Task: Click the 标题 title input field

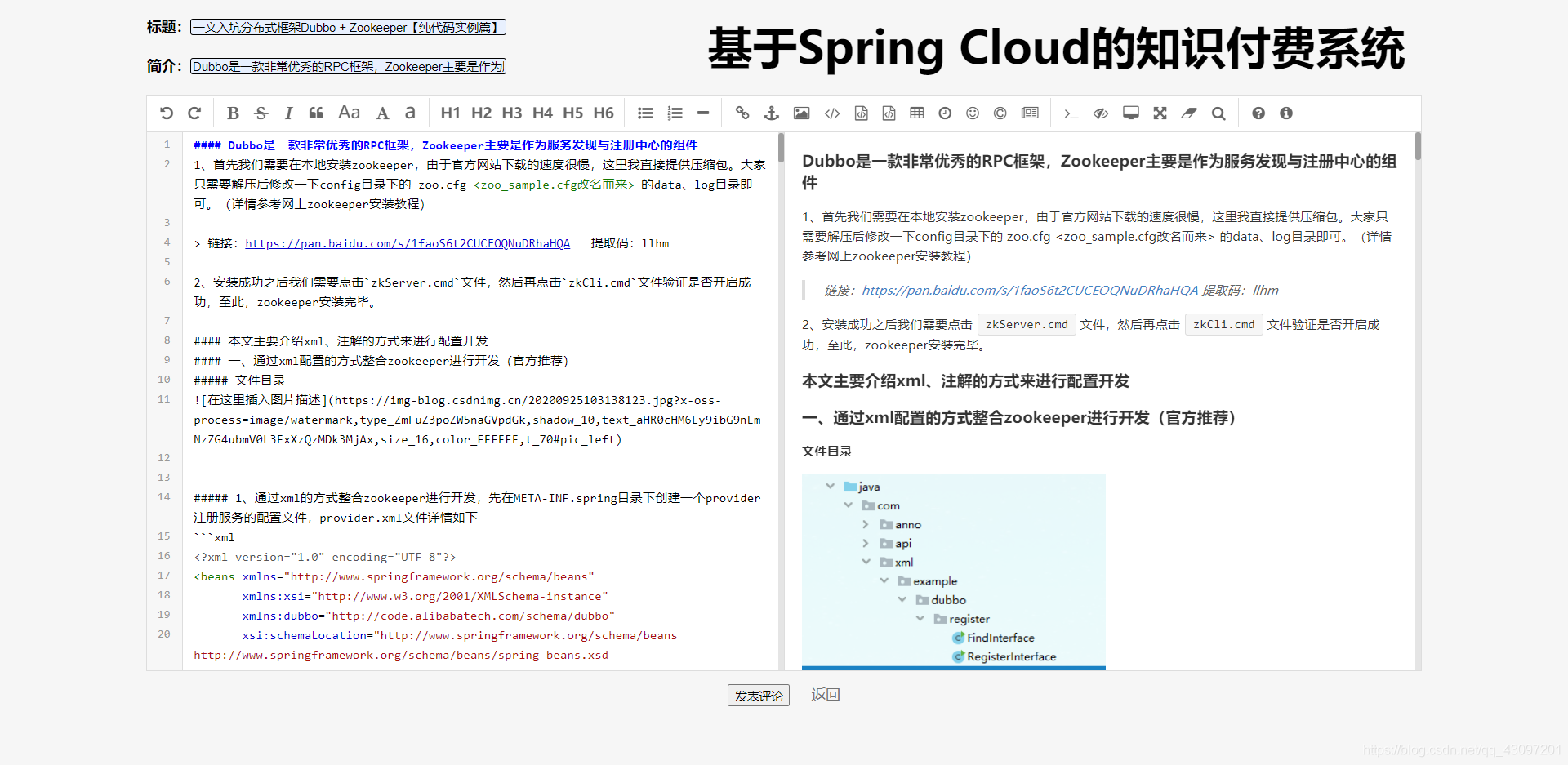Action: (x=348, y=28)
